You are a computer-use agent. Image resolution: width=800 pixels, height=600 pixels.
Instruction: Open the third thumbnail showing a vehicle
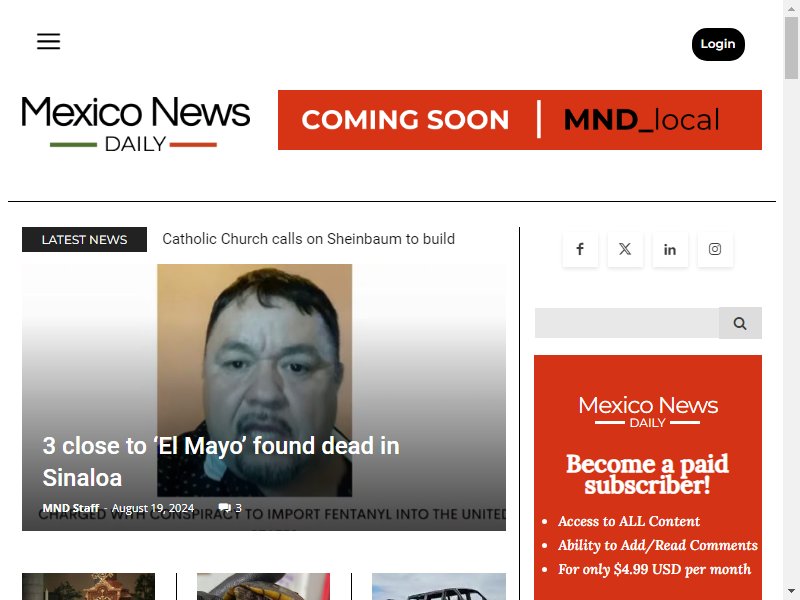(439, 586)
